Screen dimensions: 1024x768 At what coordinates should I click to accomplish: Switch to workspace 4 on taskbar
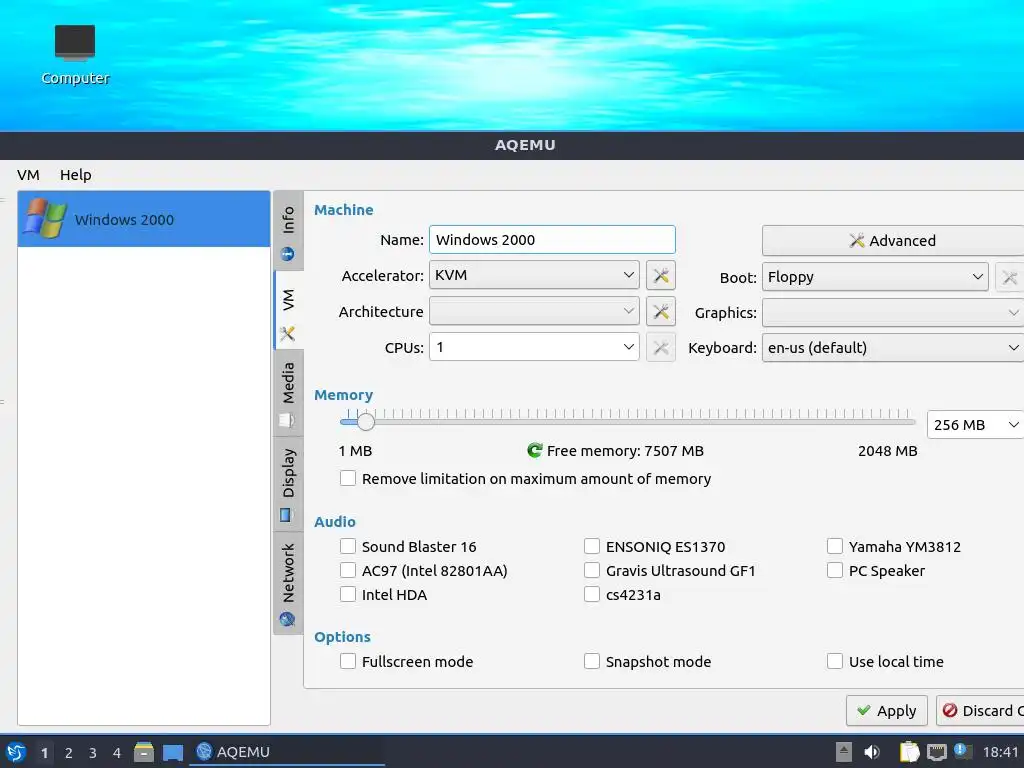click(117, 753)
